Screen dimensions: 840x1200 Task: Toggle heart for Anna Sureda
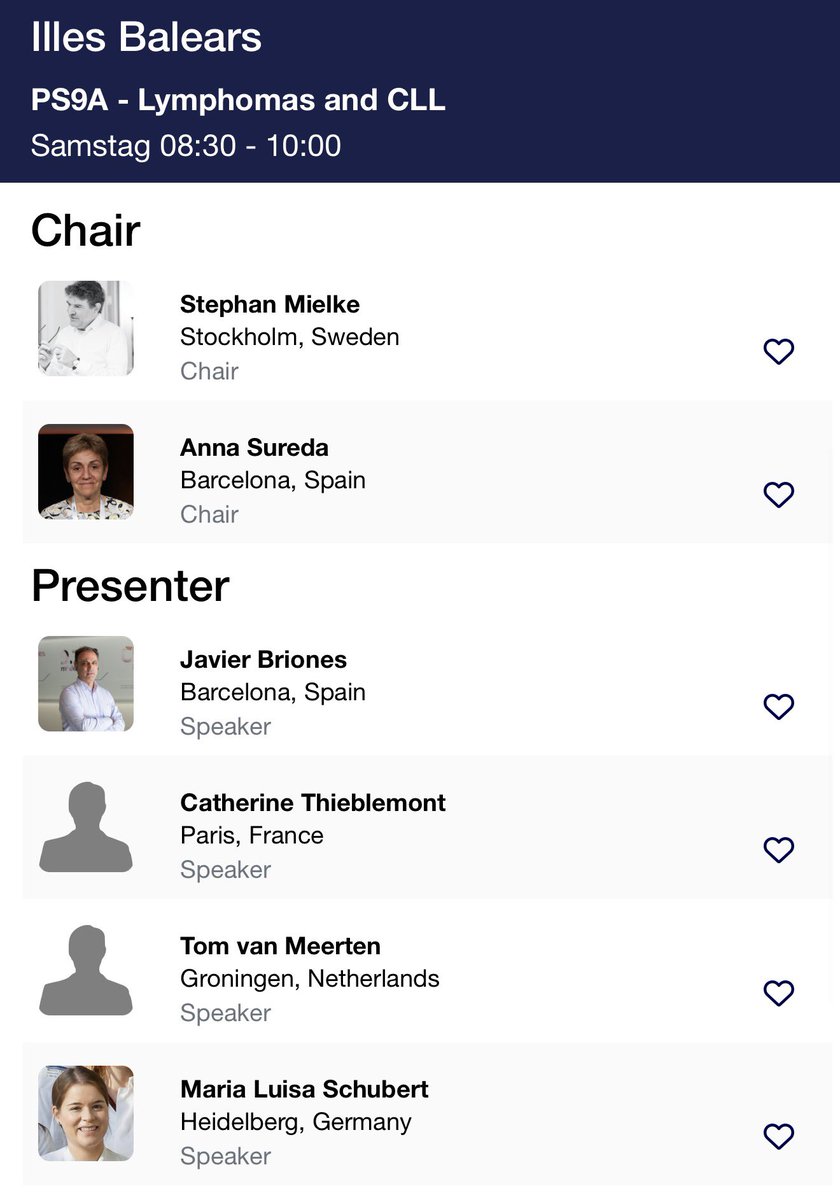[778, 494]
